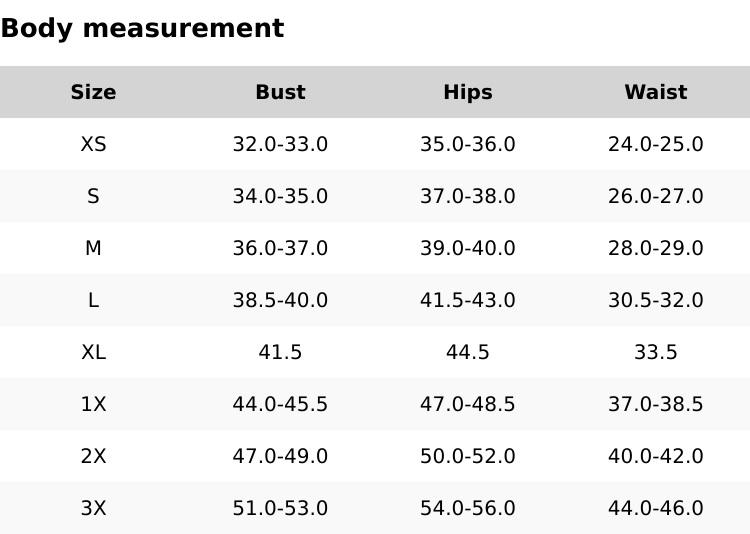
Task: Click the Bust column header
Action: point(280,93)
